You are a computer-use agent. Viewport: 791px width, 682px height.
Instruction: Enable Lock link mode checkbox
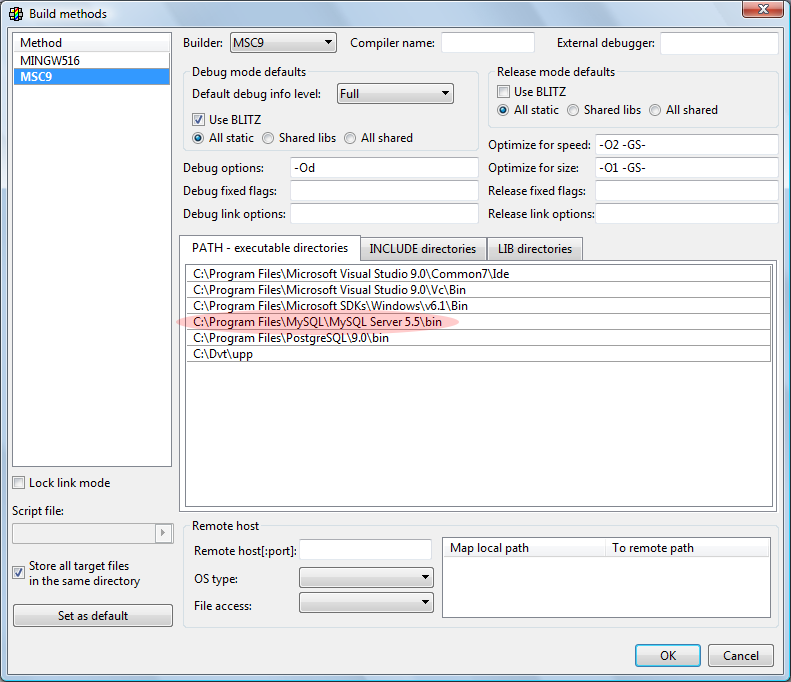click(19, 483)
